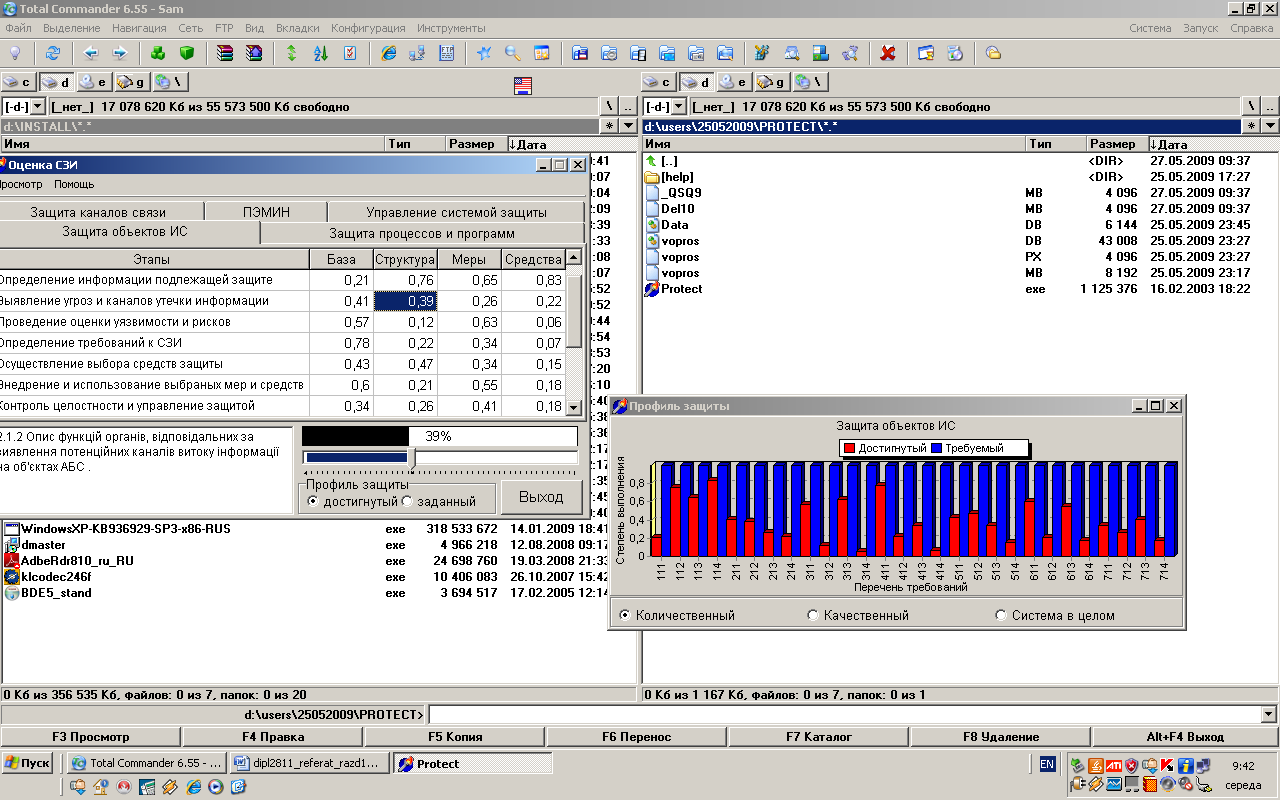
Task: Click the red X toolbar icon
Action: click(x=887, y=53)
